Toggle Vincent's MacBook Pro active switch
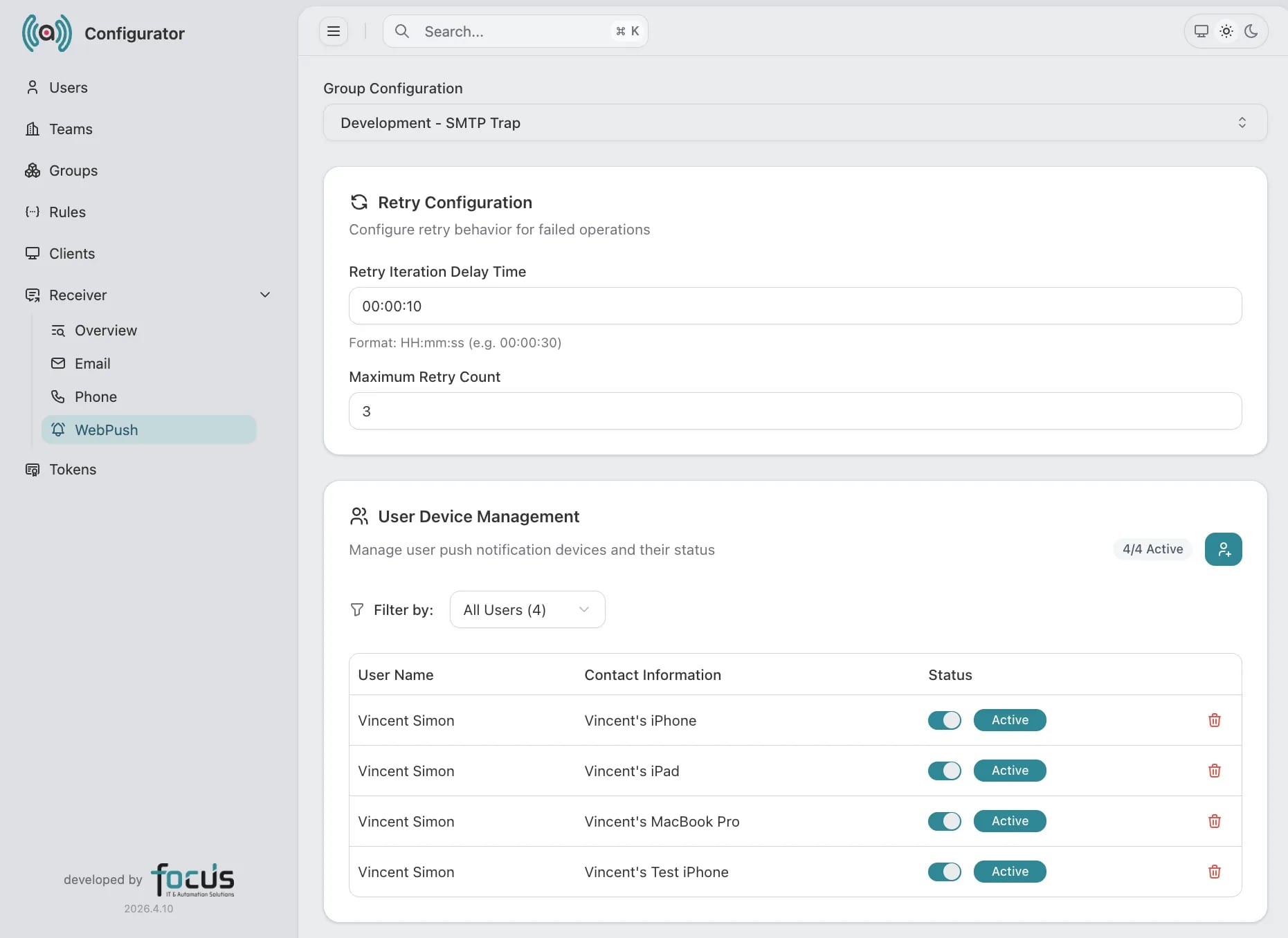1288x938 pixels. 945,821
